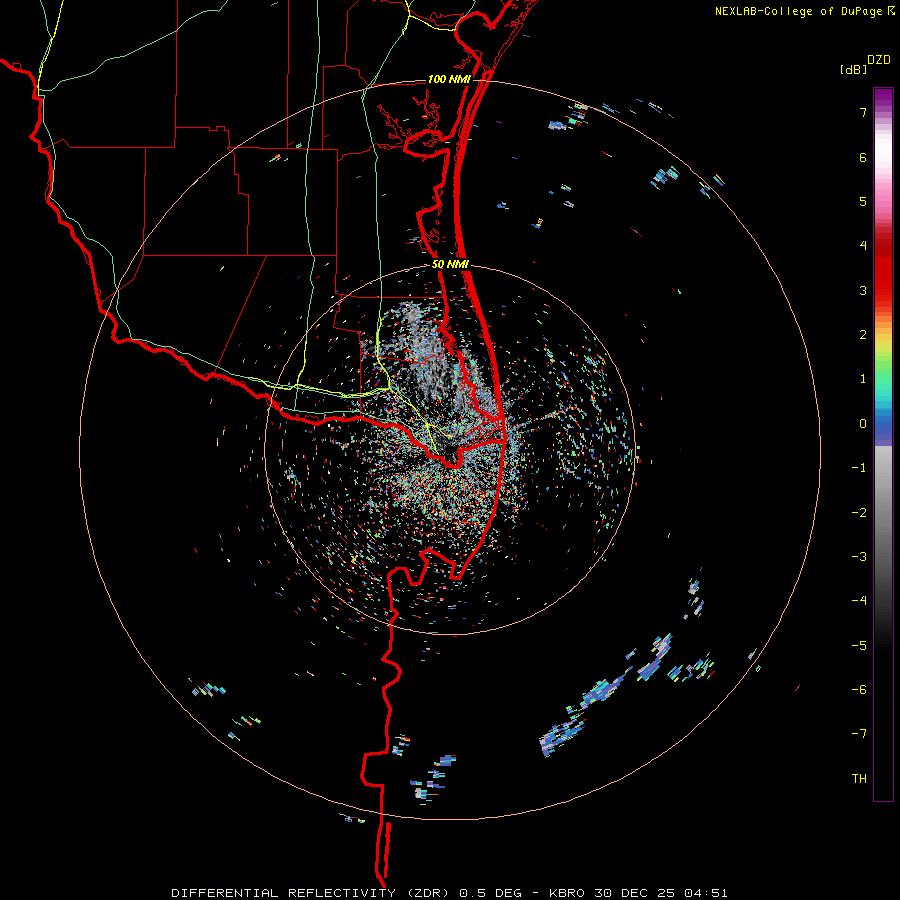The width and height of the screenshot is (900, 900).
Task: Click the "-5" value on the scale
Action: pyautogui.click(x=859, y=646)
